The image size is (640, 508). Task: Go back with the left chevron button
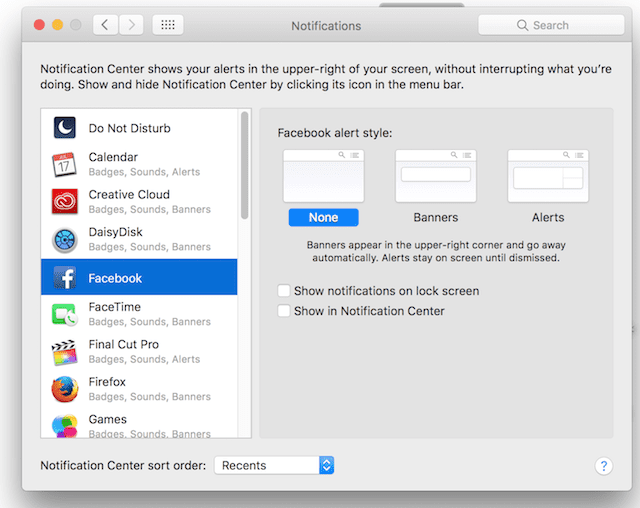105,25
